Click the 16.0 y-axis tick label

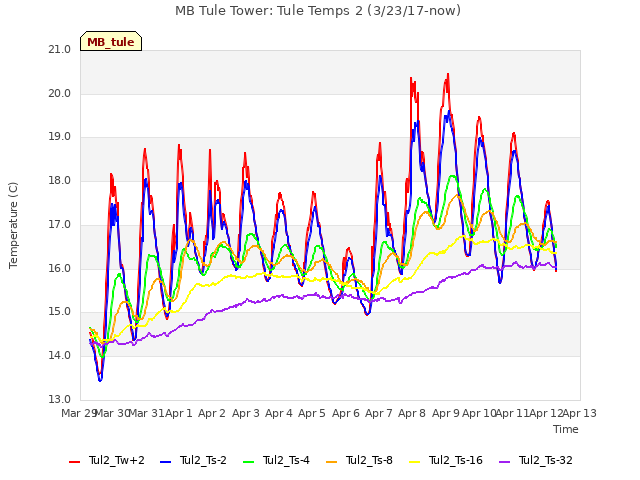60,268
